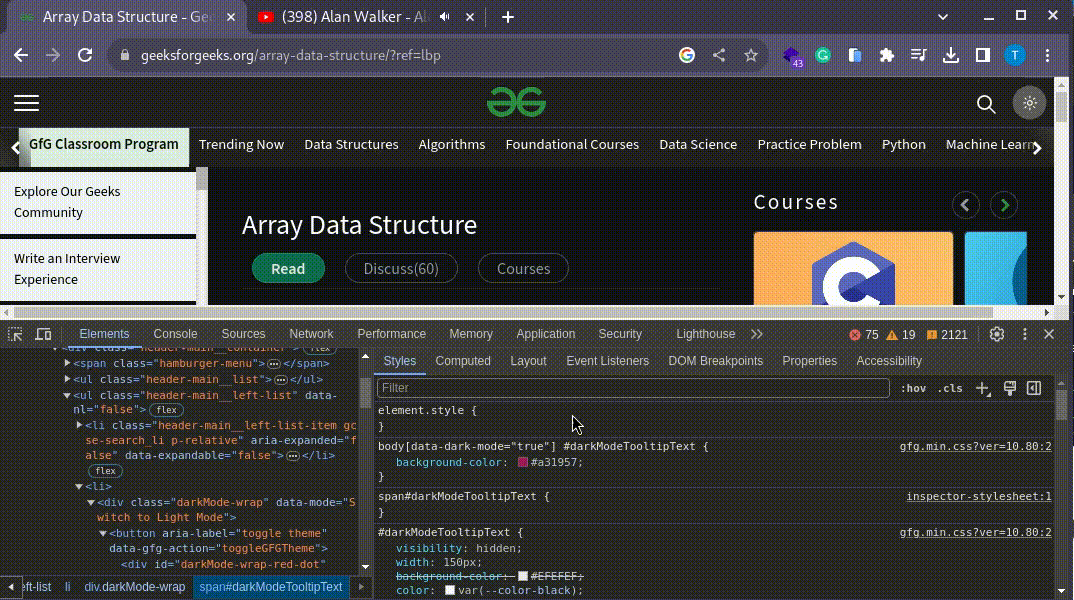The image size is (1074, 600).
Task: Click the GeeksforGeeks hamburger menu
Action: tap(26, 103)
